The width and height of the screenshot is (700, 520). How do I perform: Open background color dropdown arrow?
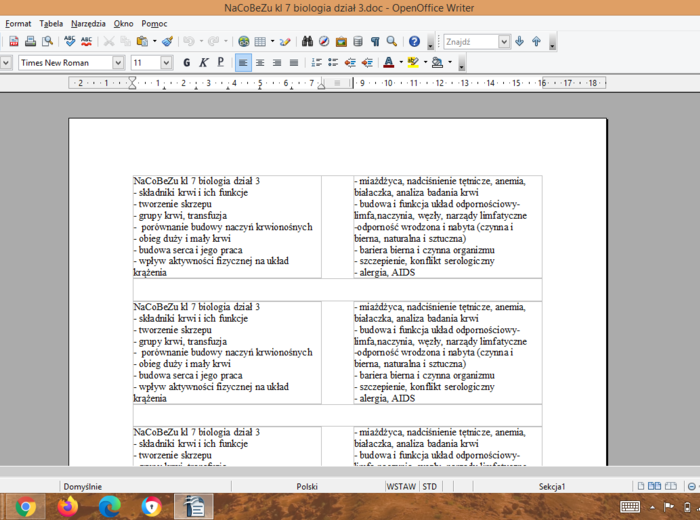tap(450, 62)
